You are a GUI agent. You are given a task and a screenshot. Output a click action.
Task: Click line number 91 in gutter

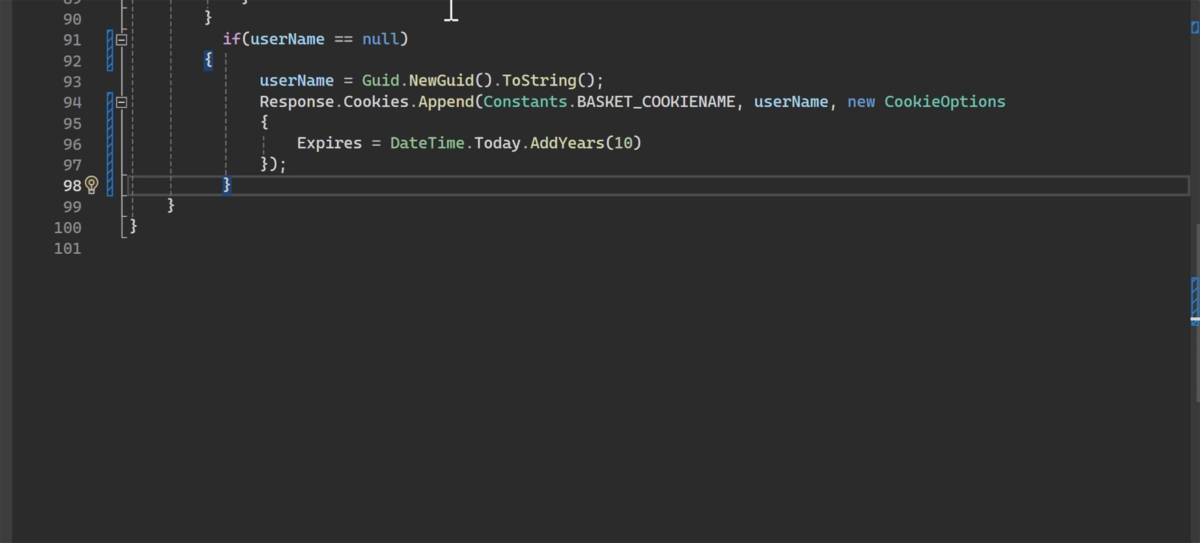point(71,40)
